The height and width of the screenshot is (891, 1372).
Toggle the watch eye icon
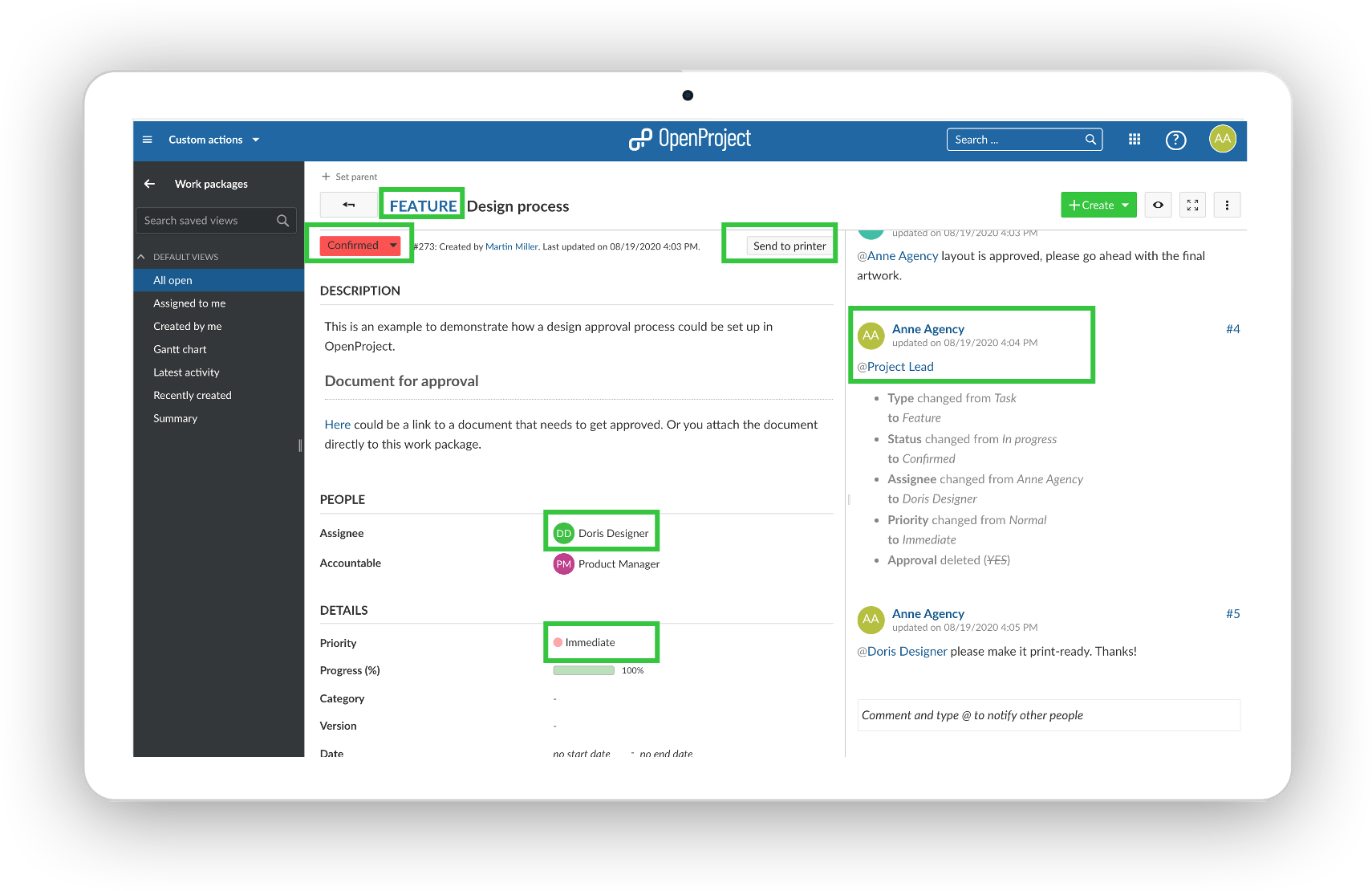[1158, 205]
